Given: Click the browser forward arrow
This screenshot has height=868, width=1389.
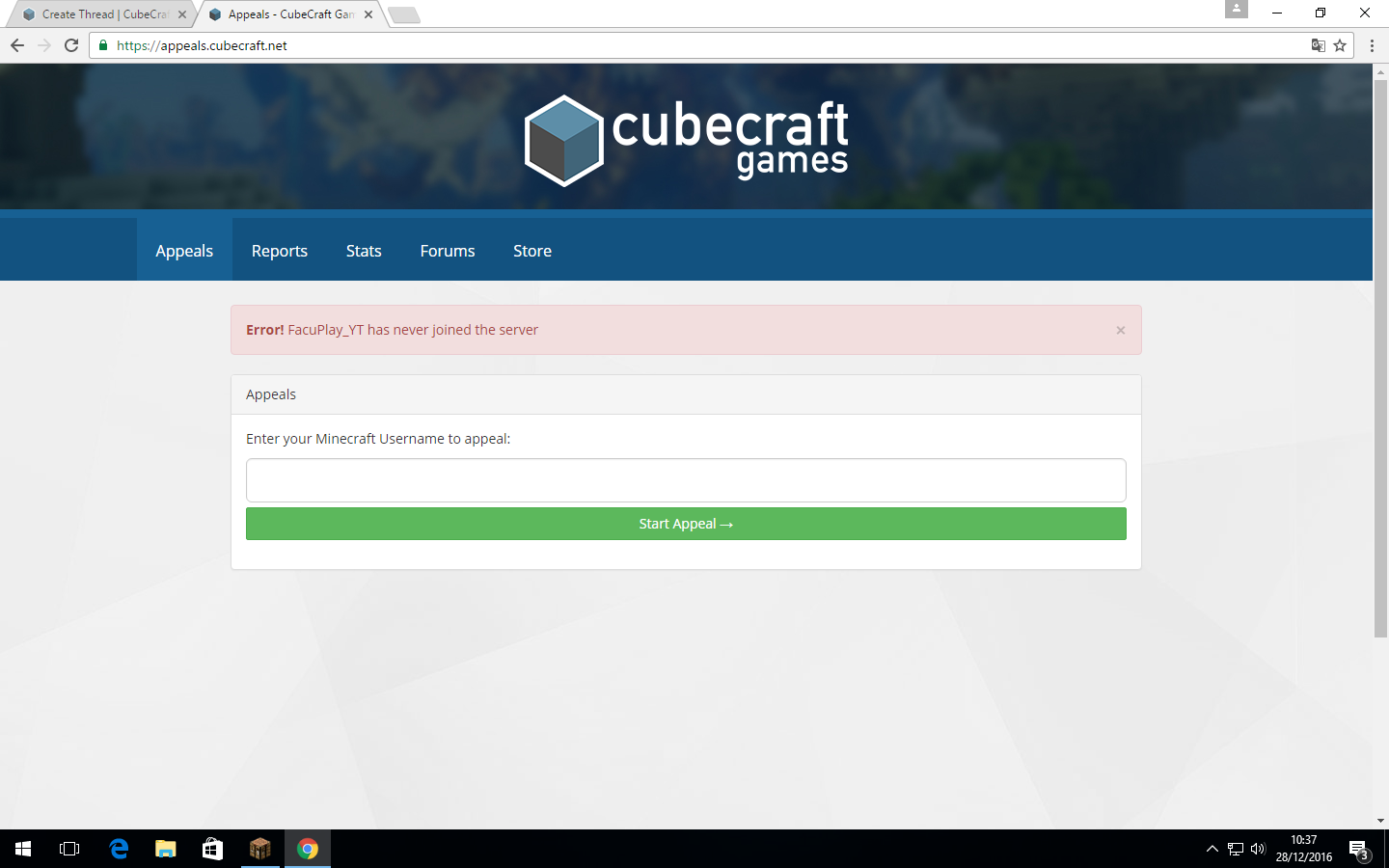Looking at the screenshot, I should [x=44, y=45].
